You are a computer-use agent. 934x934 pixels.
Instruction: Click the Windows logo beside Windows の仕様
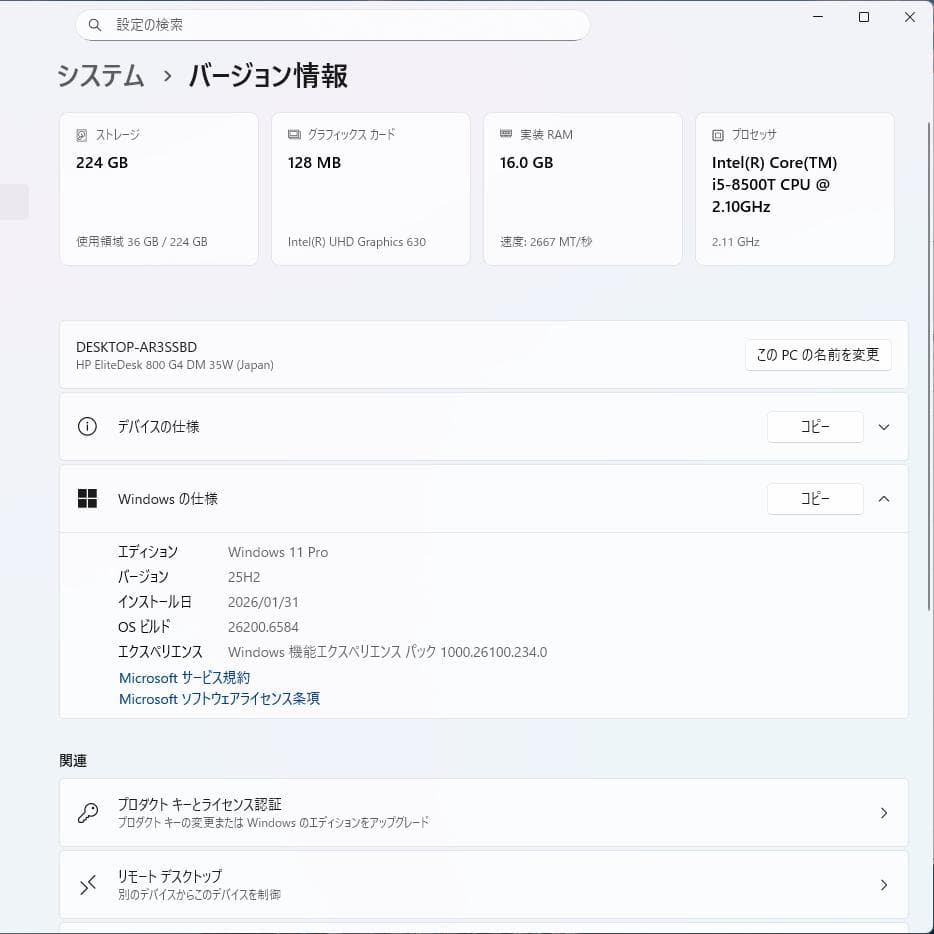(88, 498)
